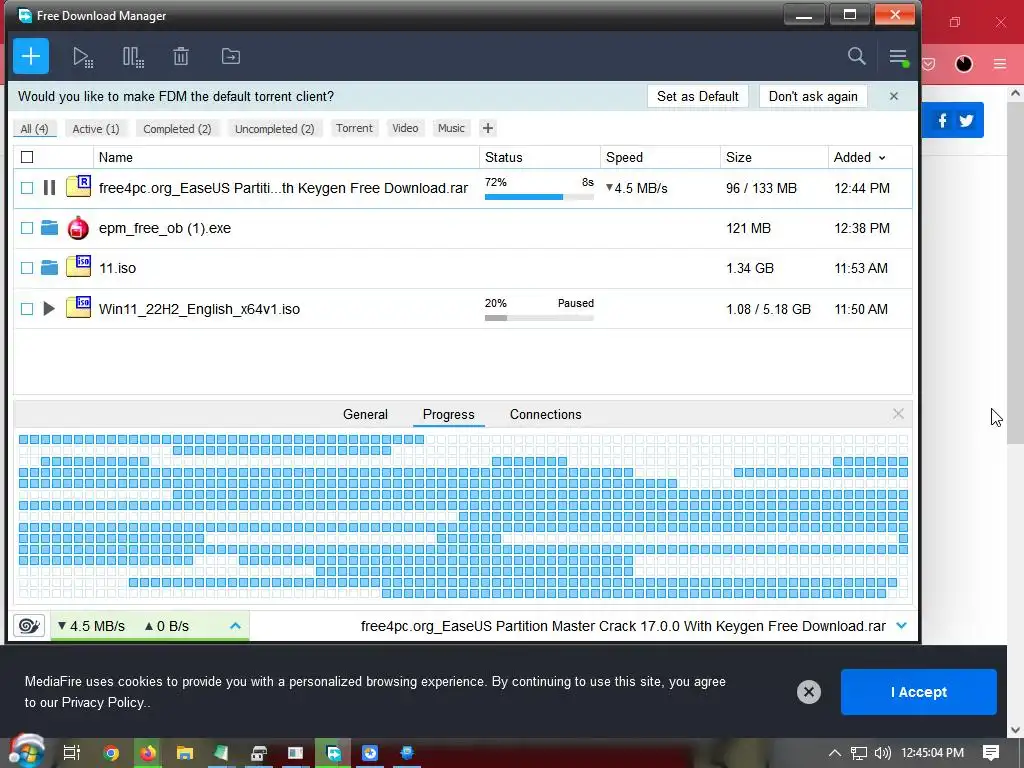The image size is (1024, 768).
Task: Share on Twitter in browser window
Action: 967,121
